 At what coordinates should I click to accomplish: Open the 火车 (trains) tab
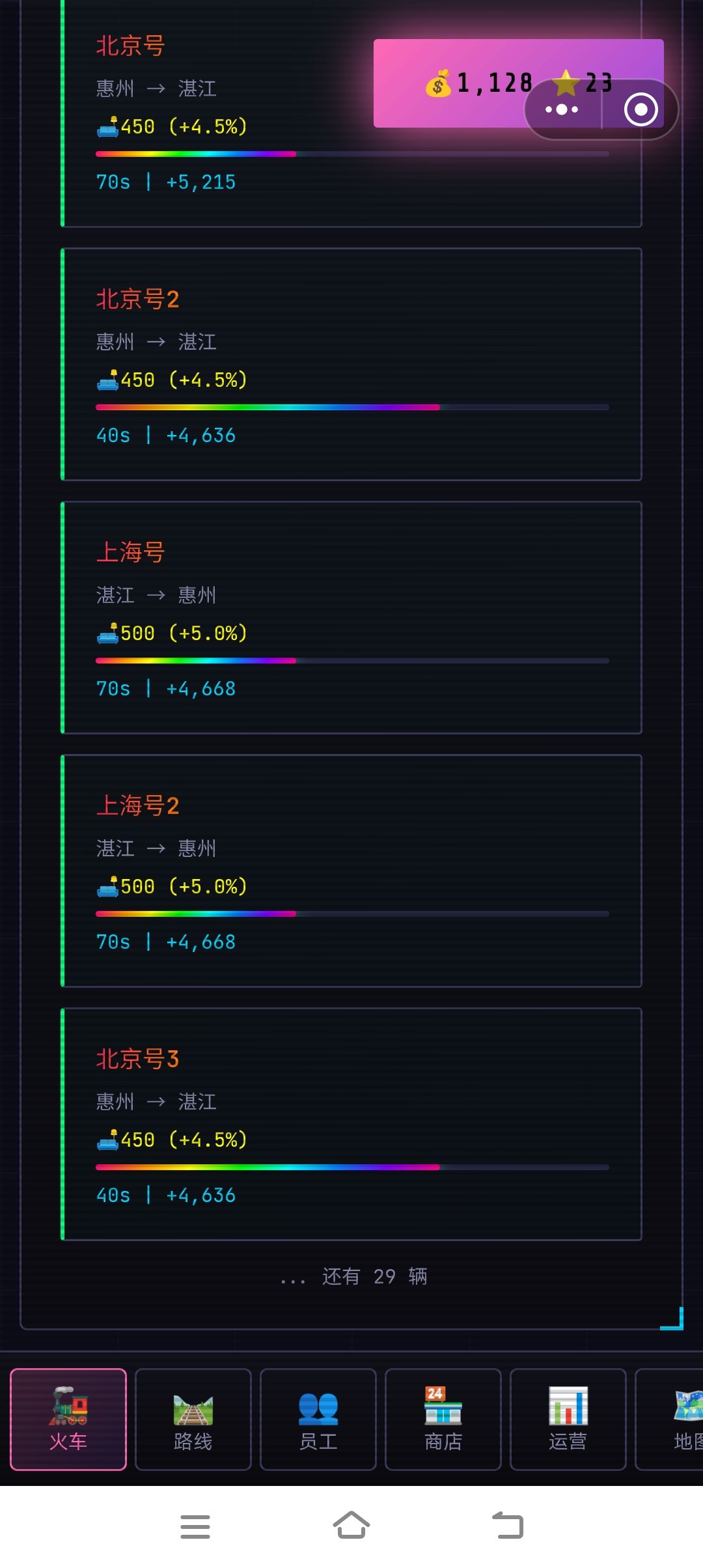click(x=68, y=1419)
